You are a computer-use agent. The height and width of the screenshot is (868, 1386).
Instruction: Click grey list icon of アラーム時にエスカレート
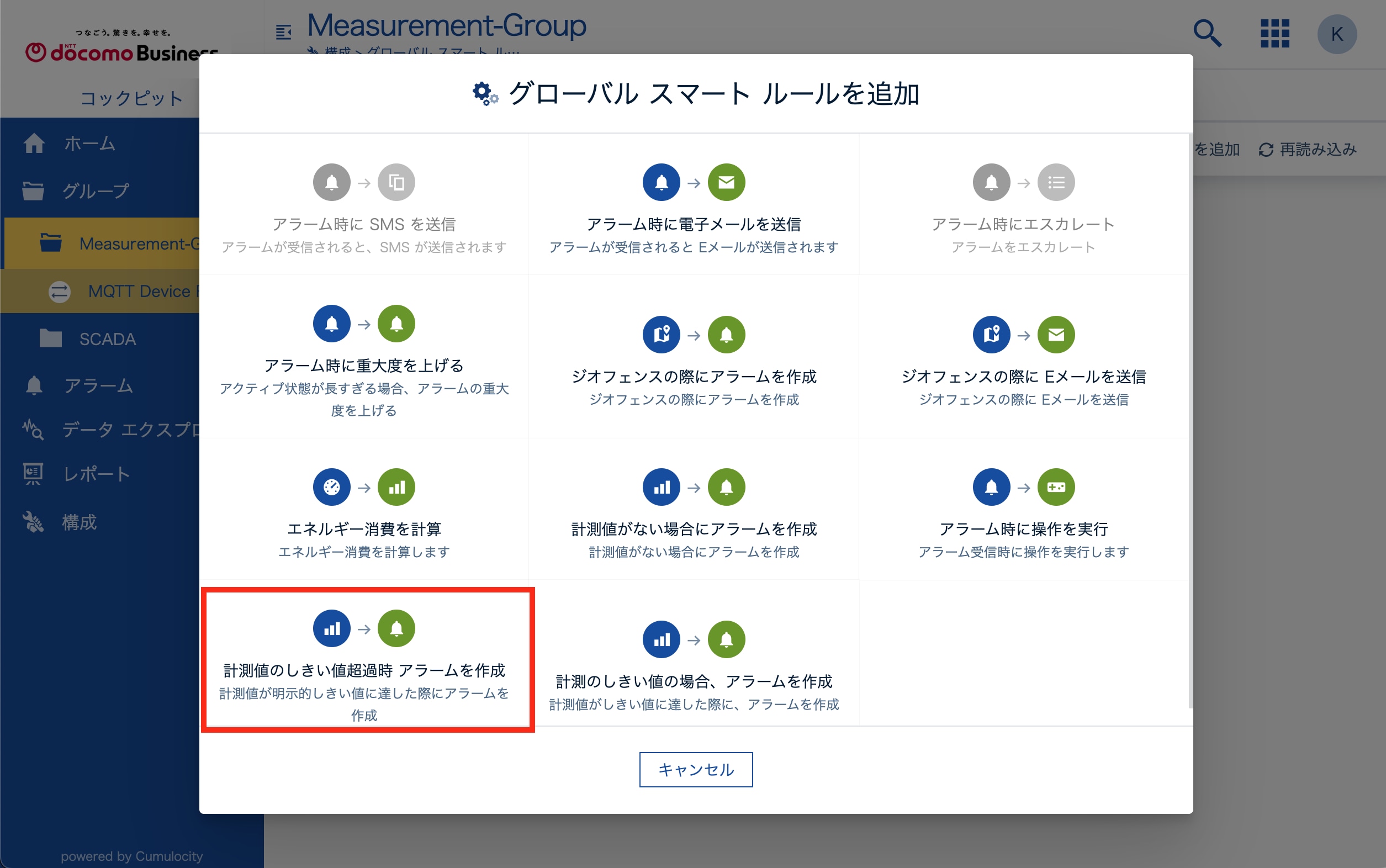click(x=1056, y=183)
